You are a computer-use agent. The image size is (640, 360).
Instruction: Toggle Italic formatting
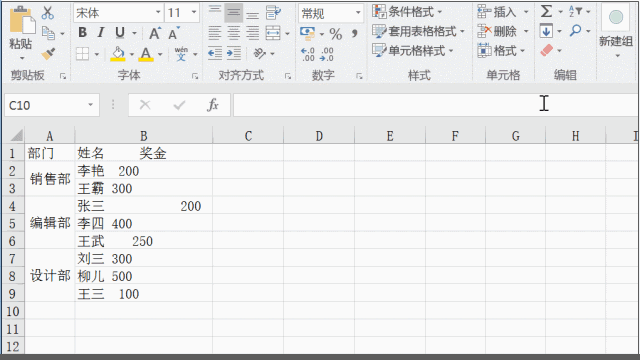click(101, 32)
